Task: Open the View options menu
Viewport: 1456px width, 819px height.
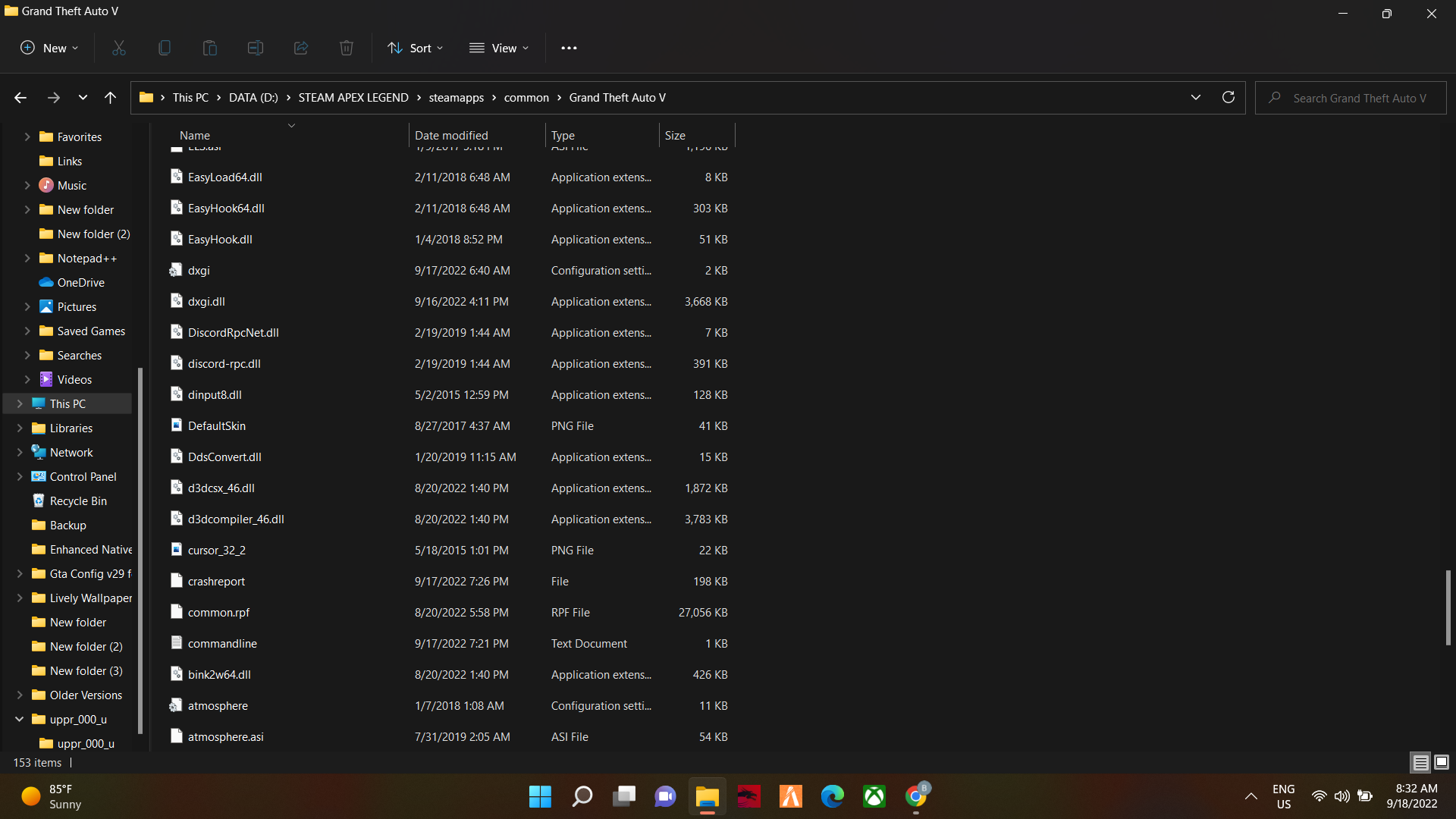Action: click(499, 48)
